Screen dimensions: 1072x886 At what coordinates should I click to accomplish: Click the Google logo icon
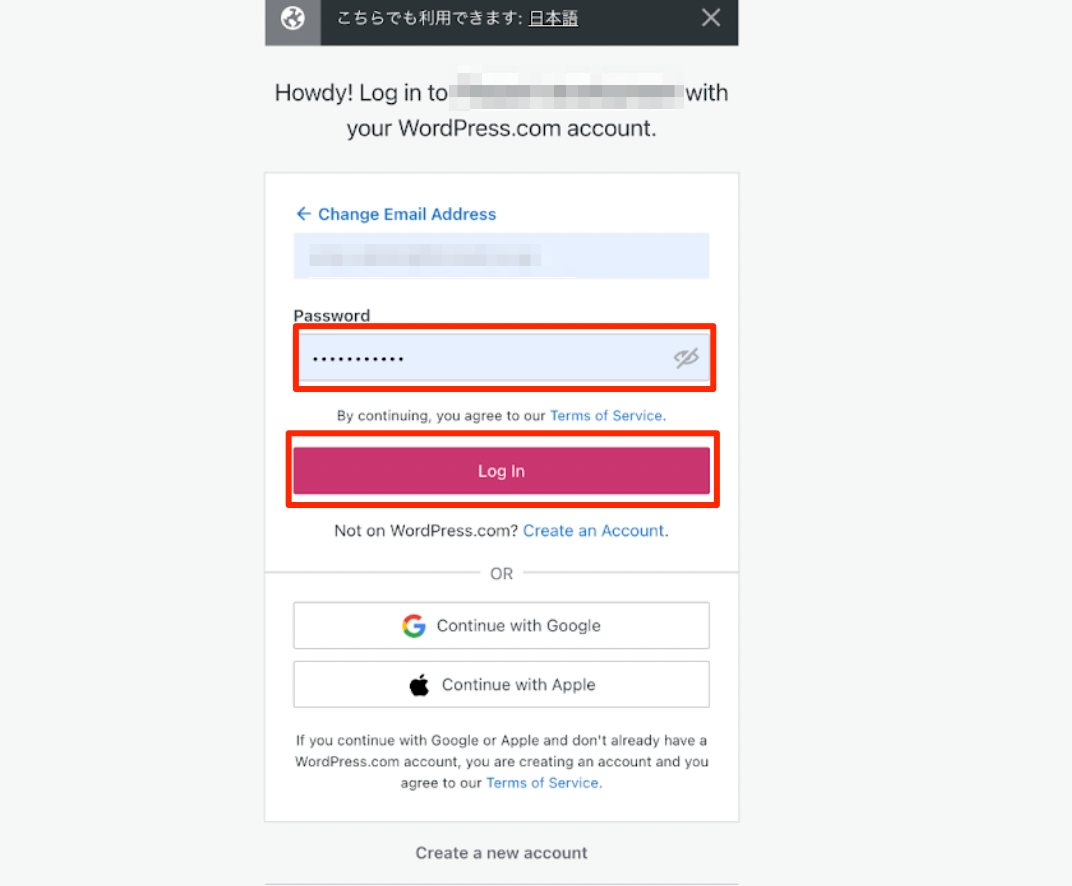click(x=414, y=626)
